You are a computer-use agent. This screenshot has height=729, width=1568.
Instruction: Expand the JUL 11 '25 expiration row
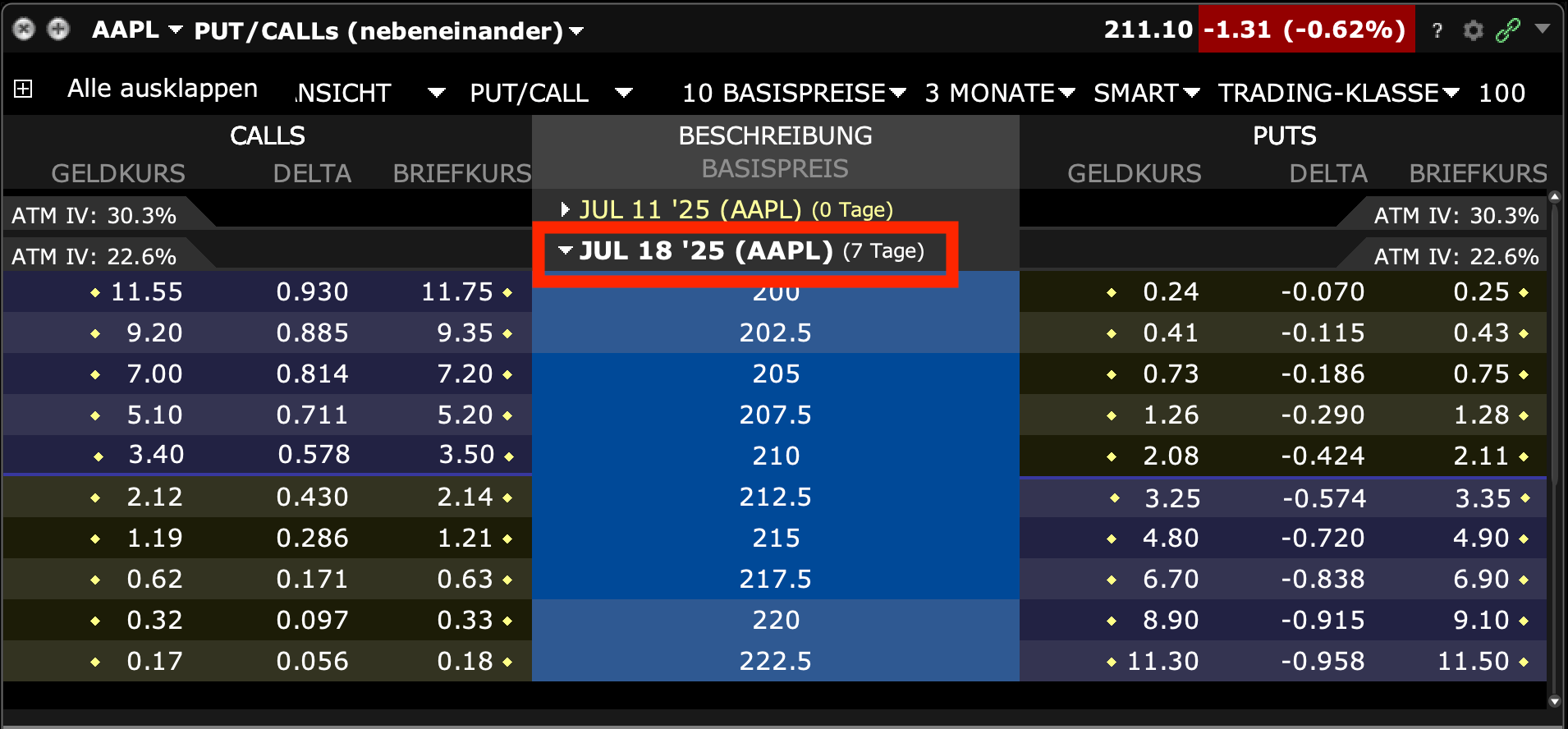point(564,210)
